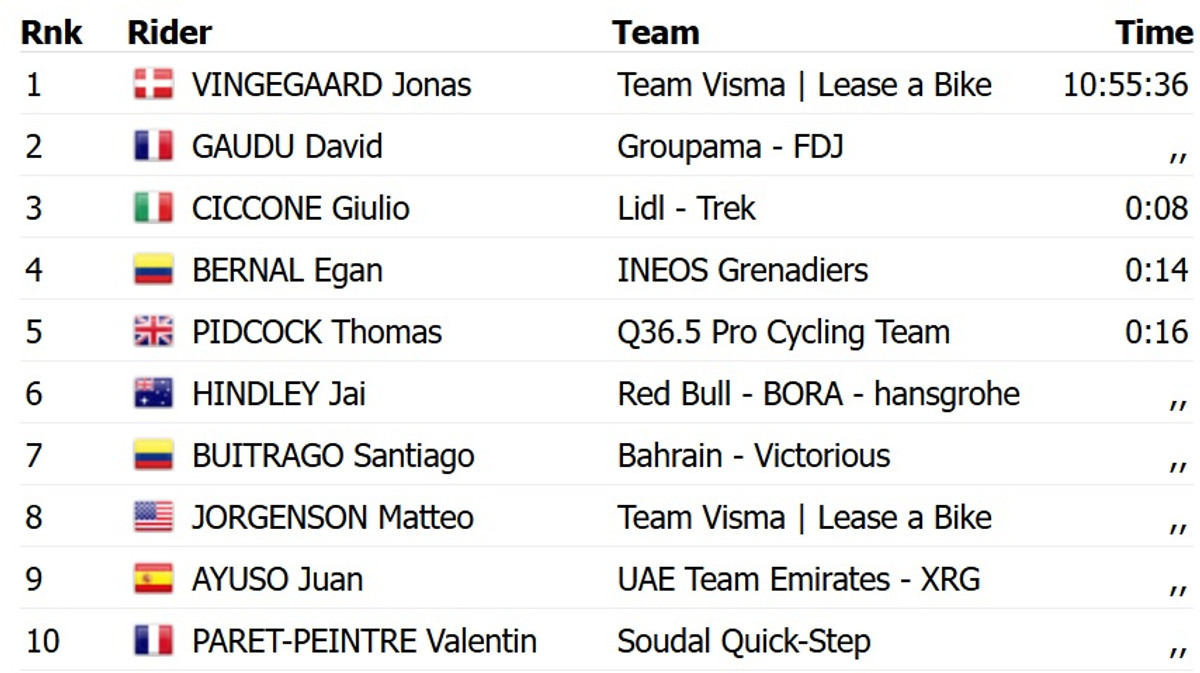1200x673 pixels.
Task: Click the British flag beside Pidcock
Action: pos(153,332)
